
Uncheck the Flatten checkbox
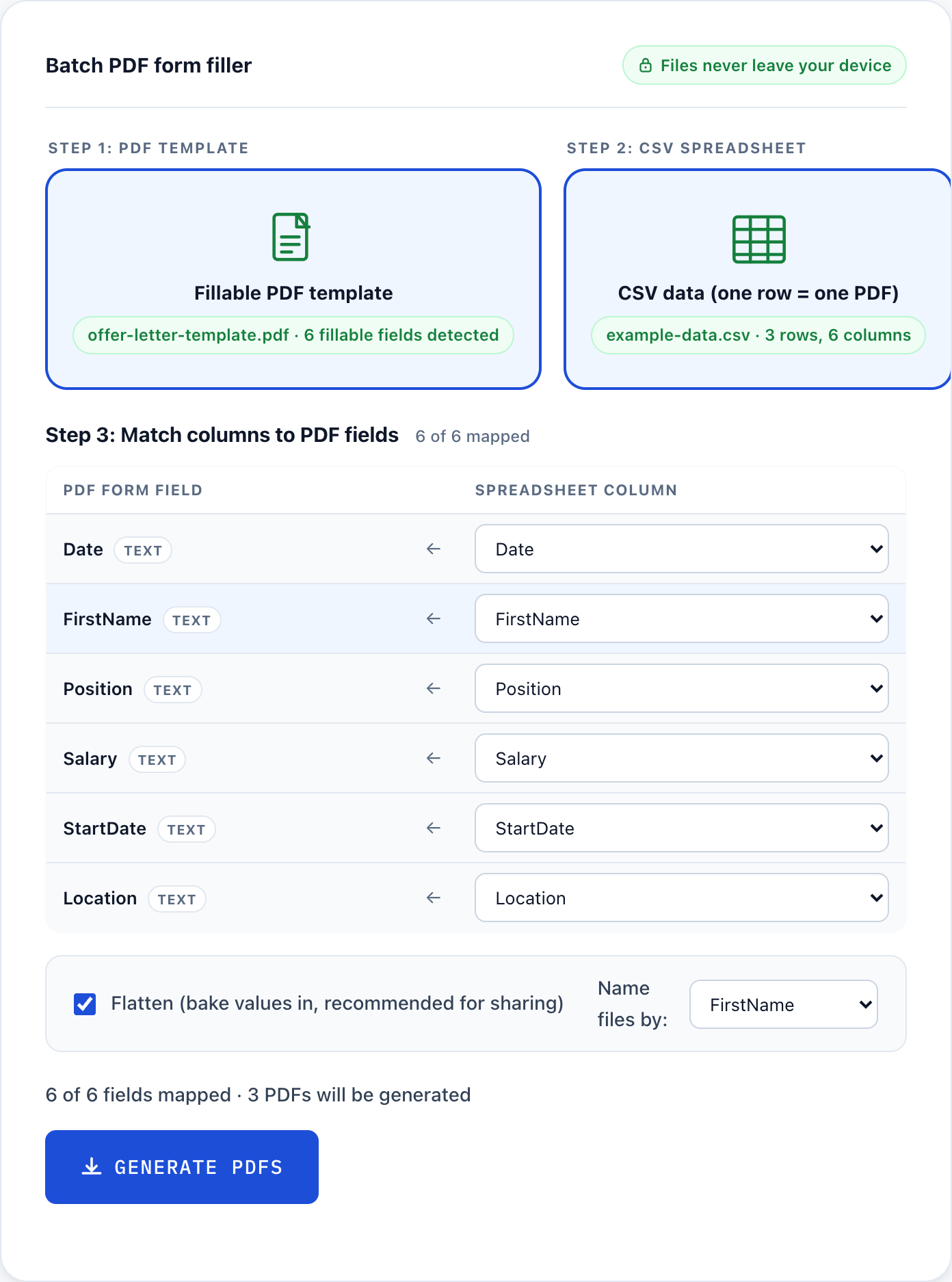[85, 1004]
